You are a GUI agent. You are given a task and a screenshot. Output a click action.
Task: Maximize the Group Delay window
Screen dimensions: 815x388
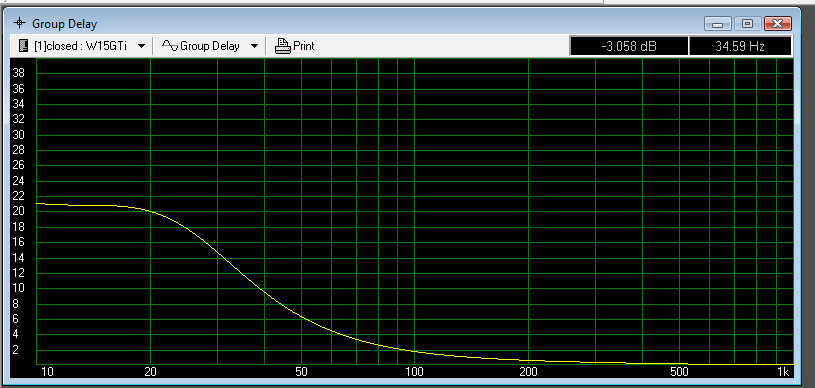747,23
